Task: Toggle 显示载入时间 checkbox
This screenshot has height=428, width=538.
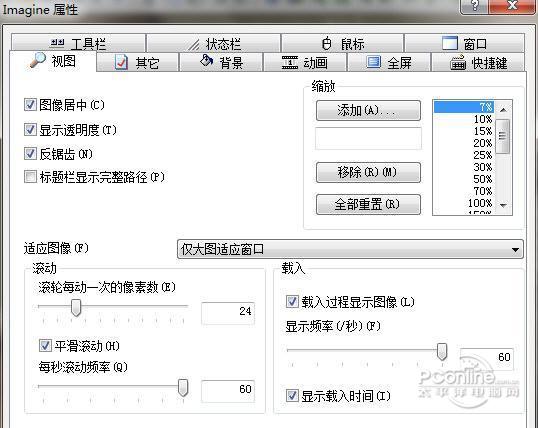Action: [x=292, y=396]
